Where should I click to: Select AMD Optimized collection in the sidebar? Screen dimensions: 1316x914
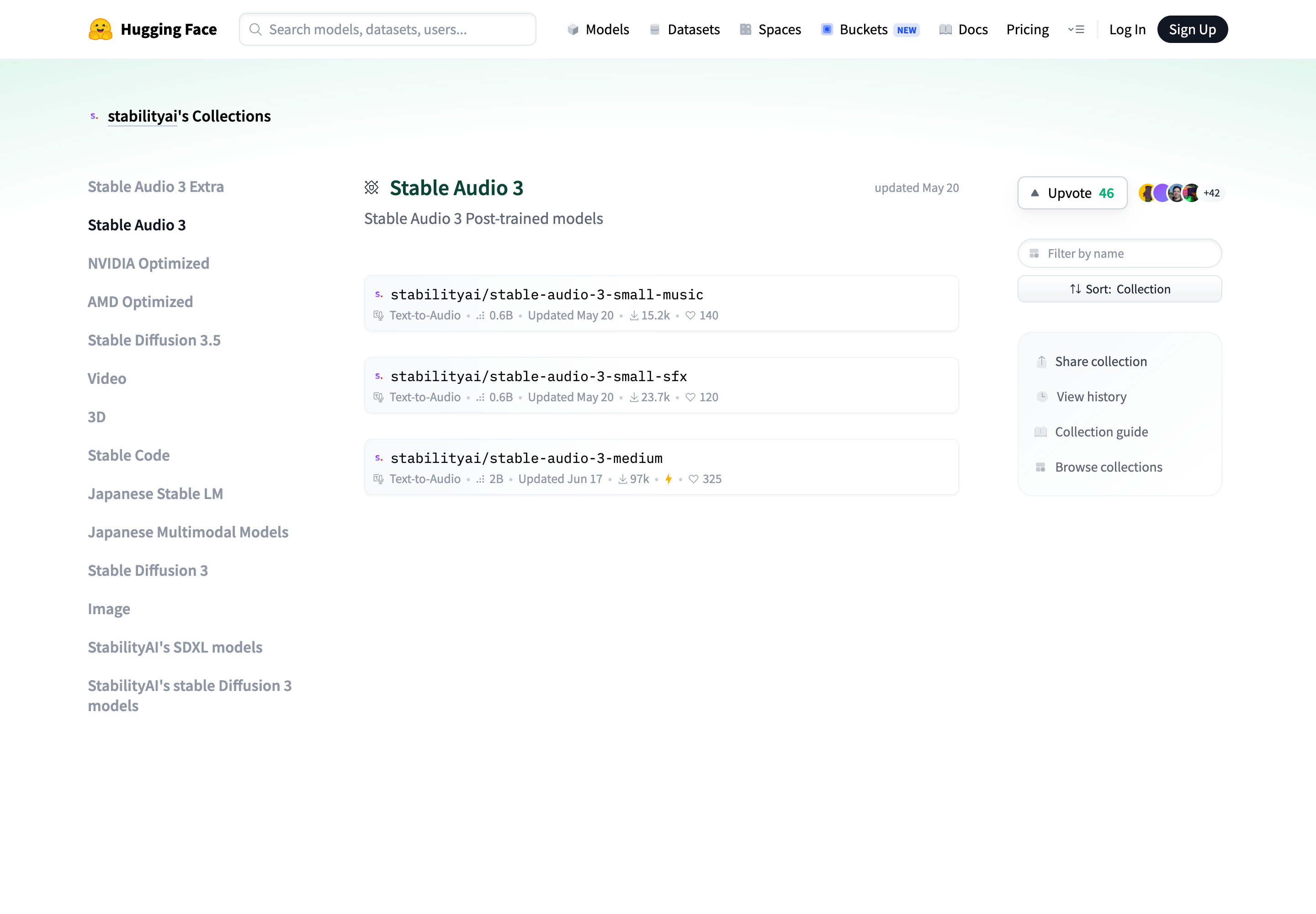(x=140, y=302)
